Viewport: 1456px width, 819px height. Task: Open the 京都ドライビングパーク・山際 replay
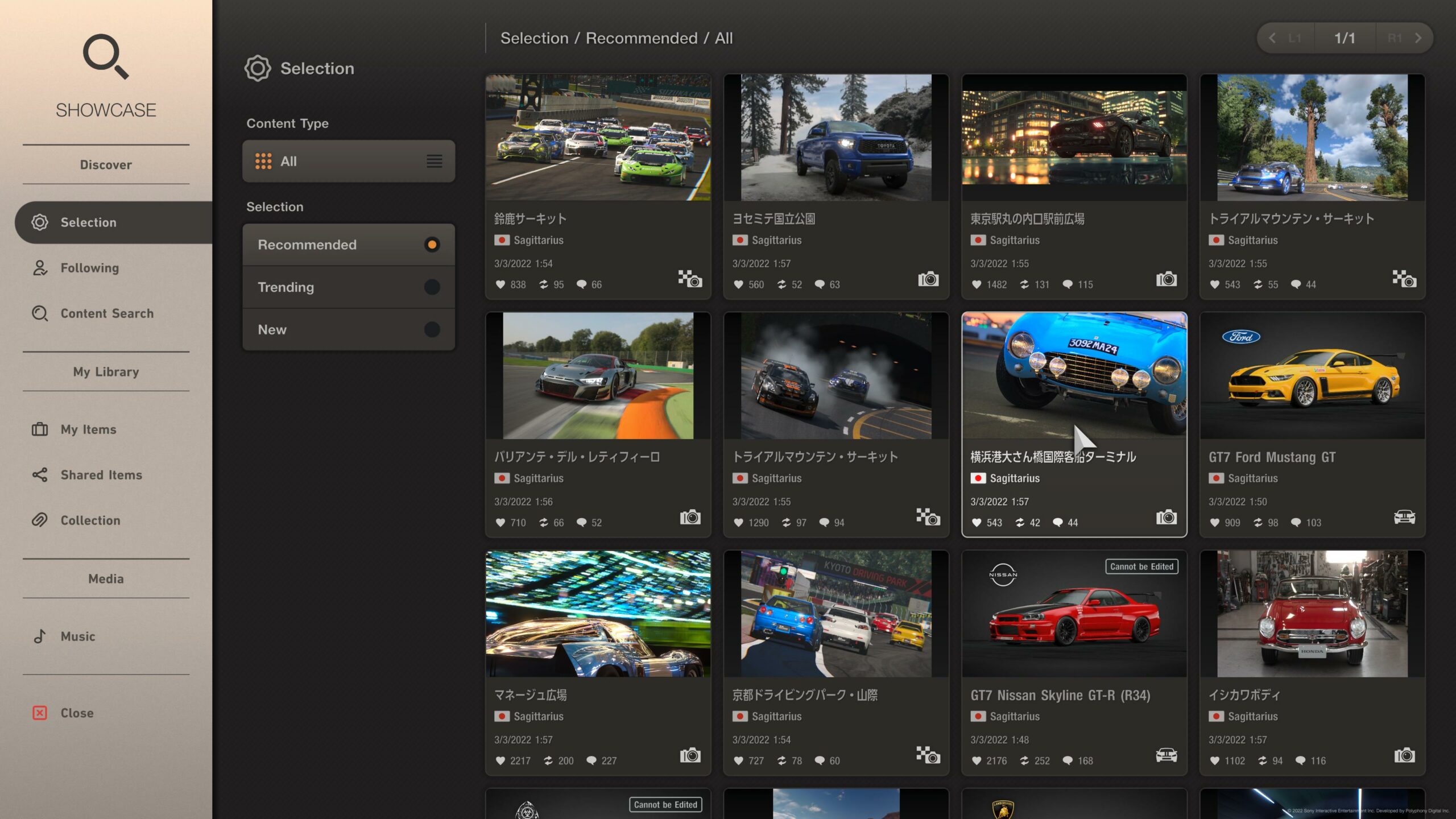click(x=836, y=614)
